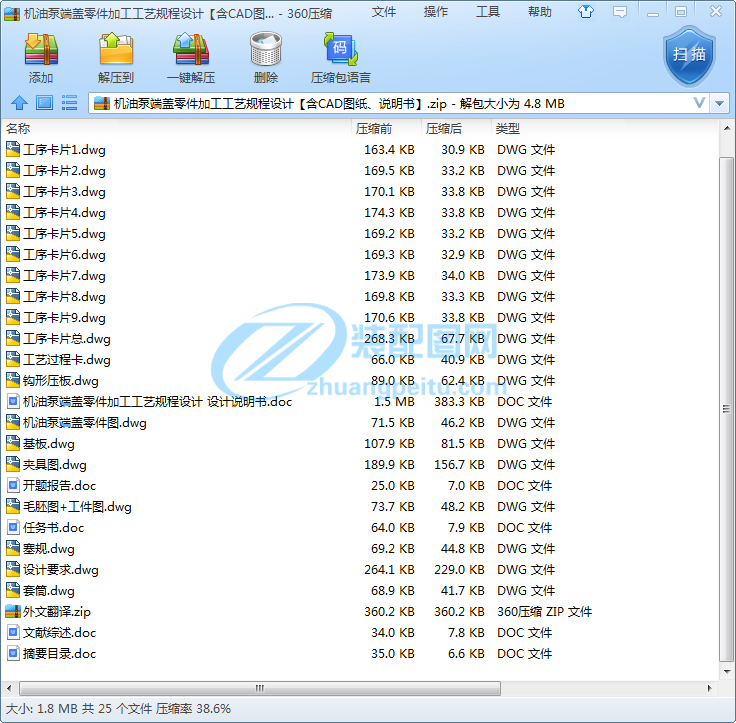Open the feedback message icon

pyautogui.click(x=620, y=12)
